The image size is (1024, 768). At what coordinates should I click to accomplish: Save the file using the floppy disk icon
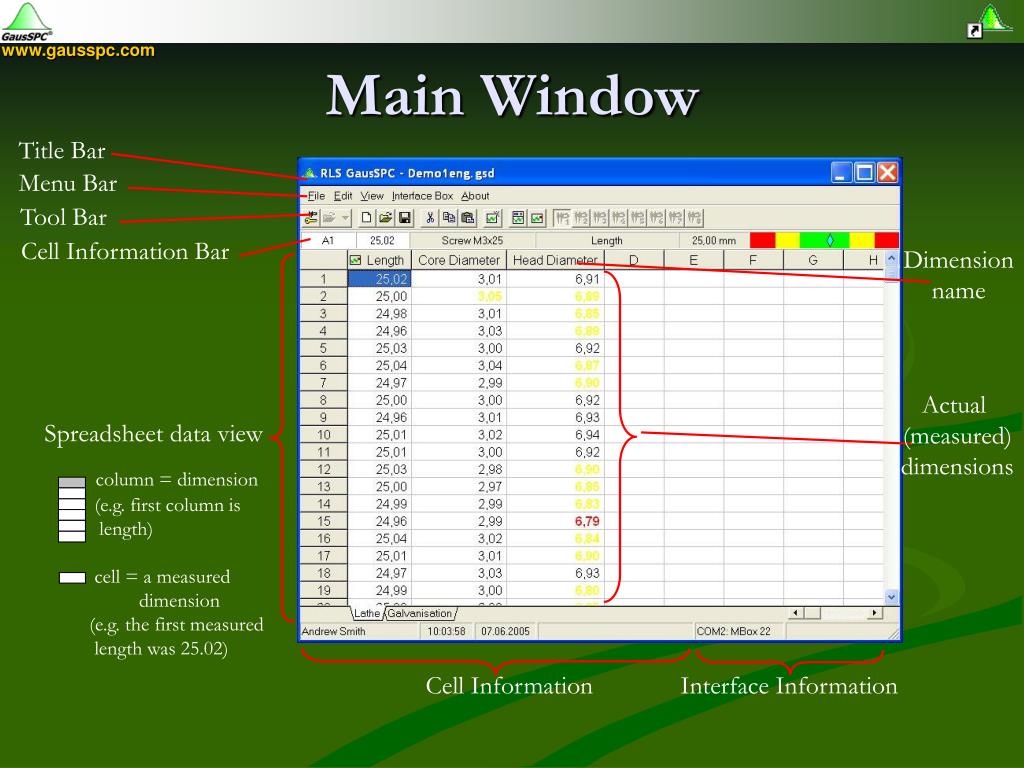(405, 217)
